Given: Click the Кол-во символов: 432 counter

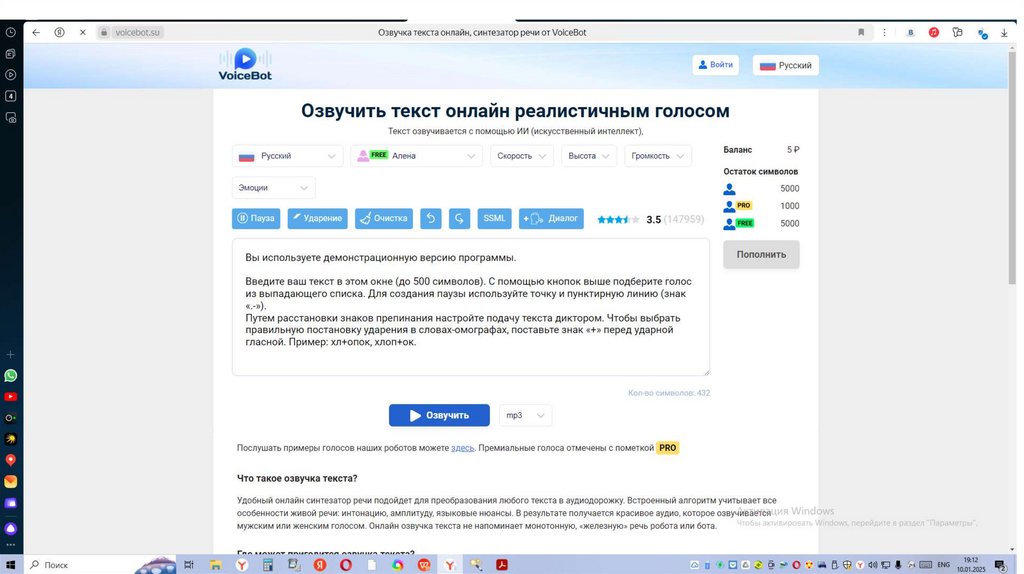Looking at the screenshot, I should coord(669,393).
